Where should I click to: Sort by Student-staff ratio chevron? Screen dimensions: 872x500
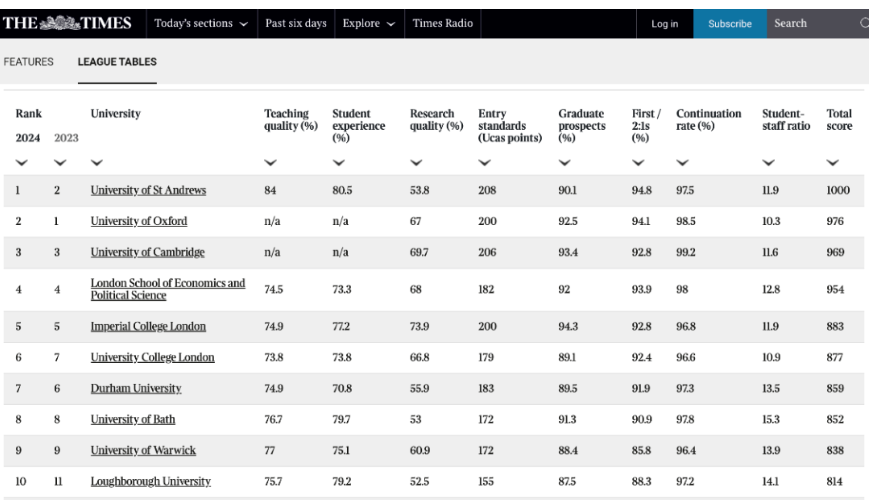point(768,162)
